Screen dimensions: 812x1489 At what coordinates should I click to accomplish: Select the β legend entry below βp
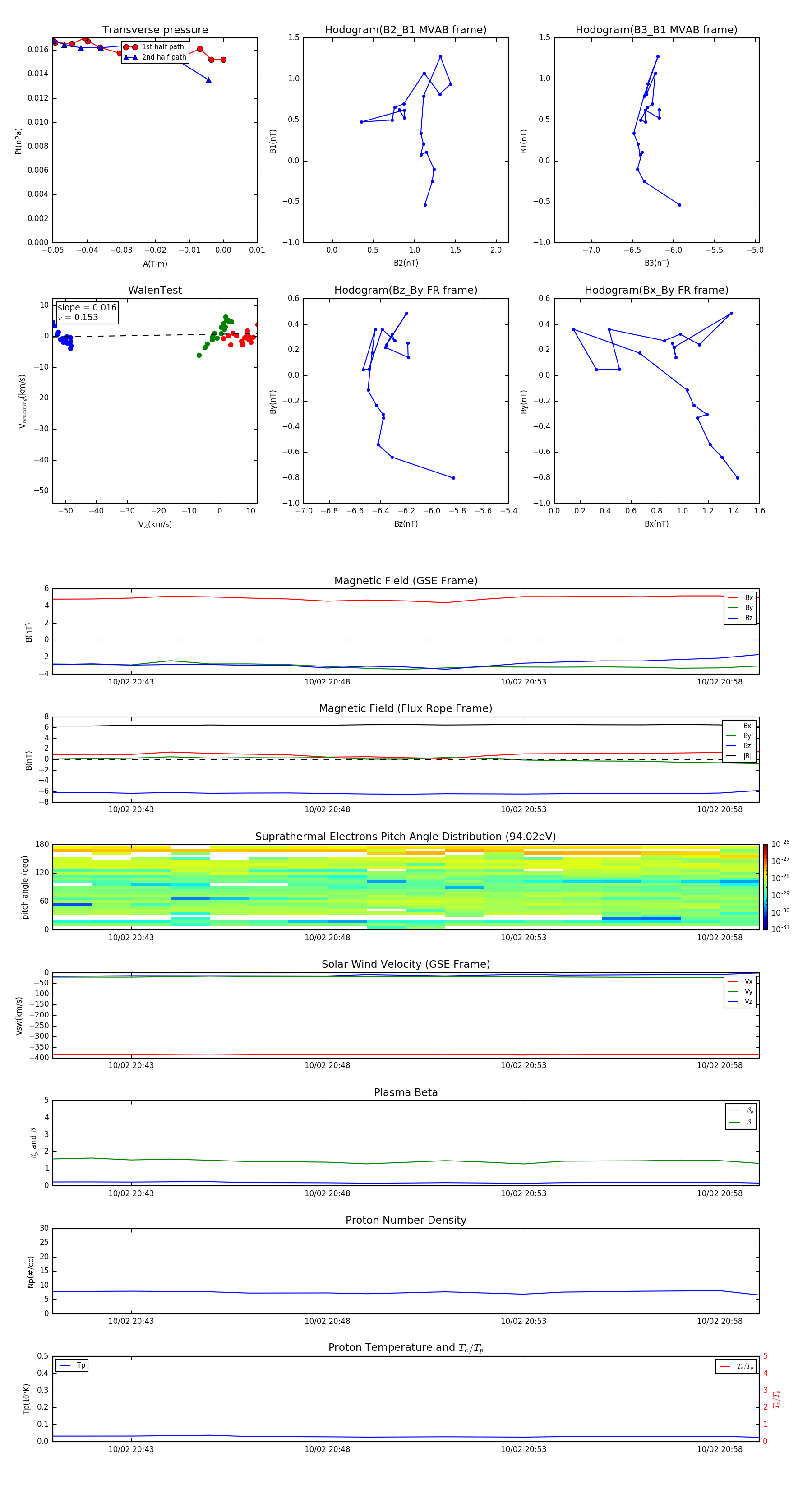741,1122
